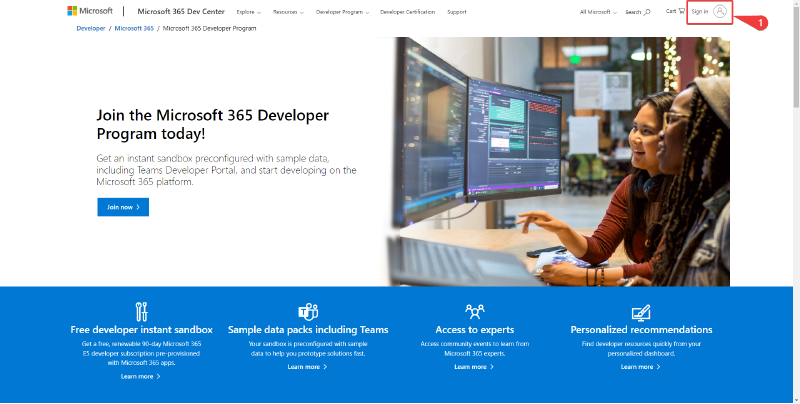Click the page vertical scrollbar thumb
Image resolution: width=800 pixels, height=404 pixels.
tap(796, 56)
